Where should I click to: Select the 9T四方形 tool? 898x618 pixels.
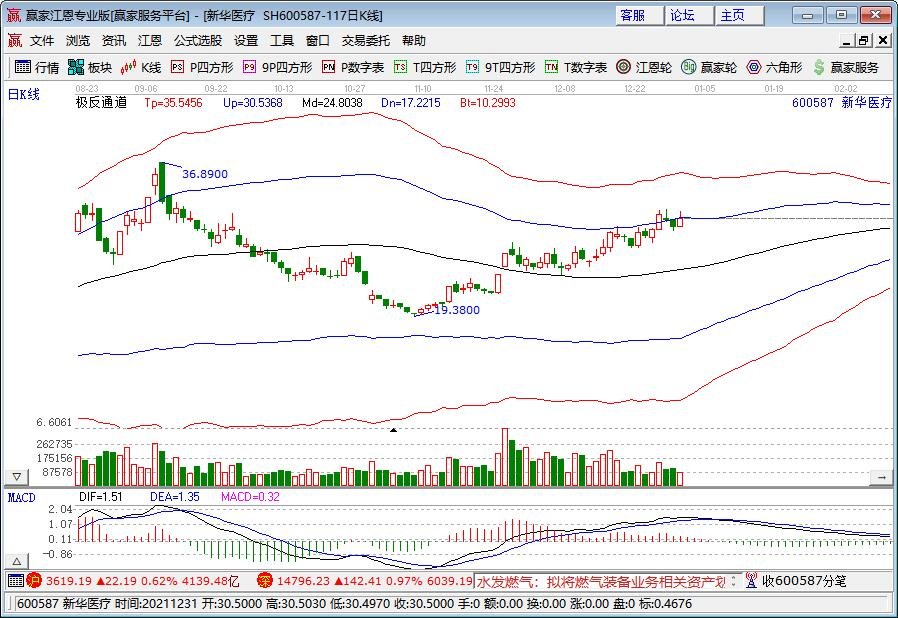(500, 68)
